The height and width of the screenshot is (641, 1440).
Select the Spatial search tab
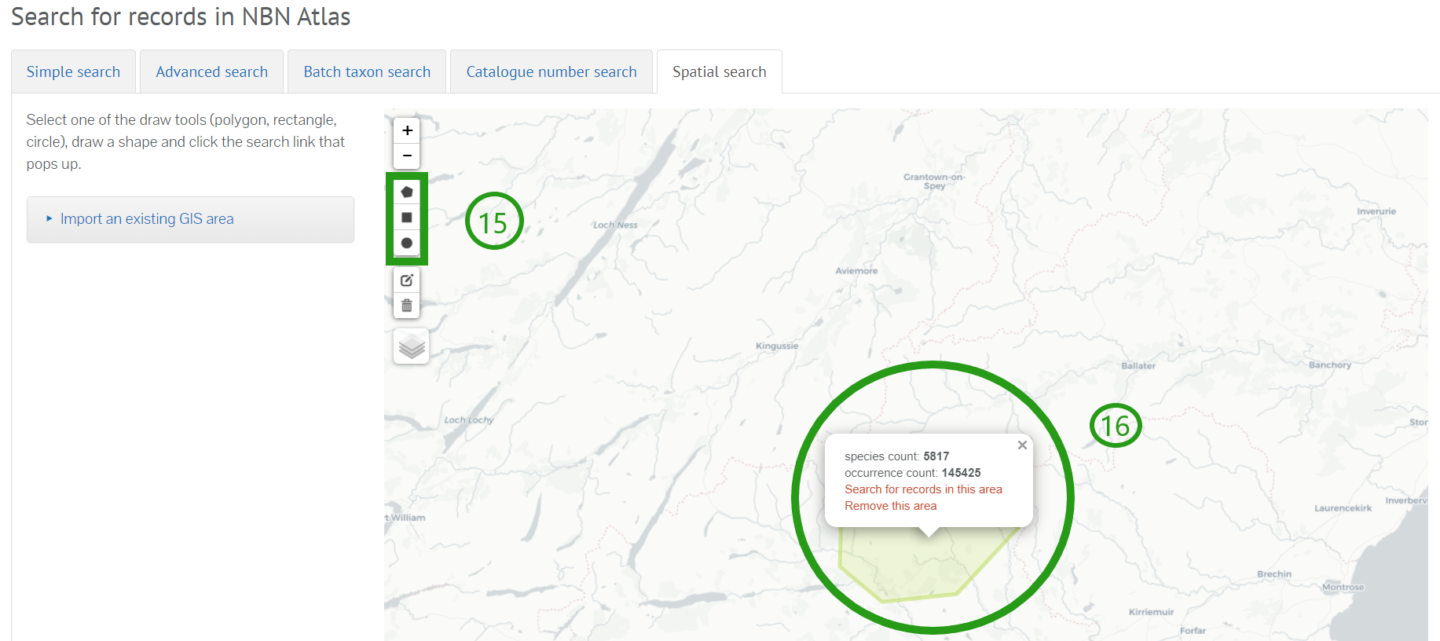point(719,71)
